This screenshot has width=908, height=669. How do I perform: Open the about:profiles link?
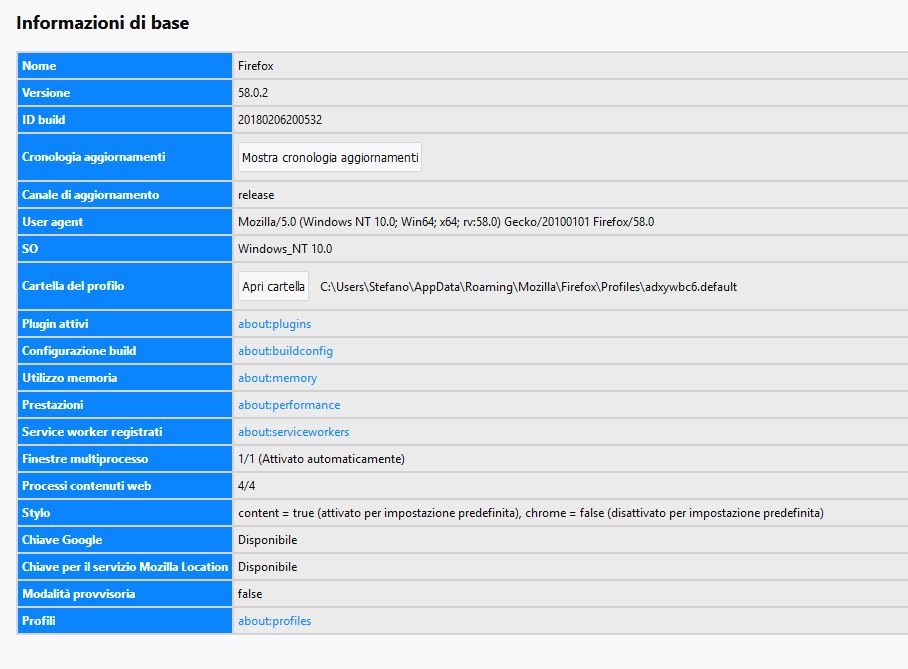tap(274, 621)
